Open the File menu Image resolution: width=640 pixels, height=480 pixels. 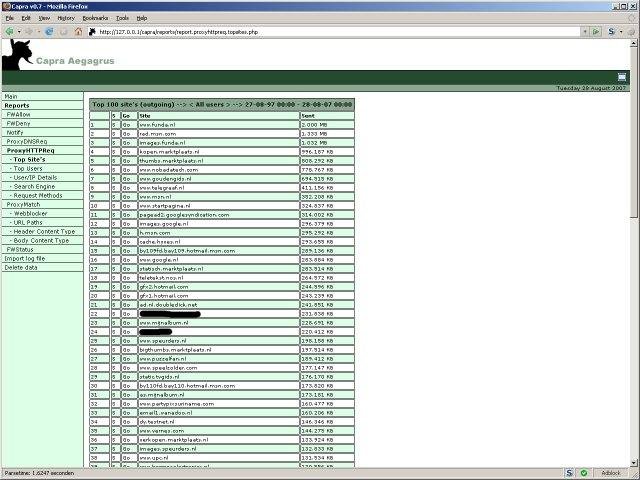click(10, 18)
